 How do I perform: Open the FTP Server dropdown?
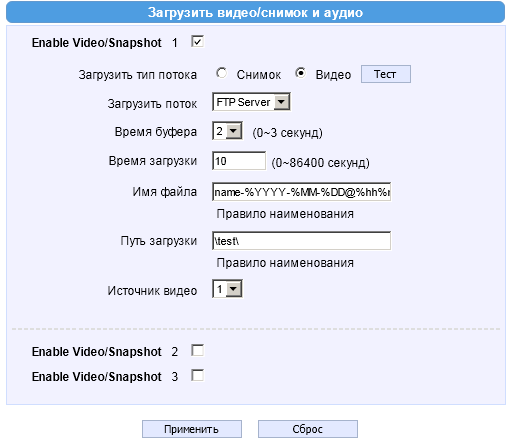click(251, 102)
